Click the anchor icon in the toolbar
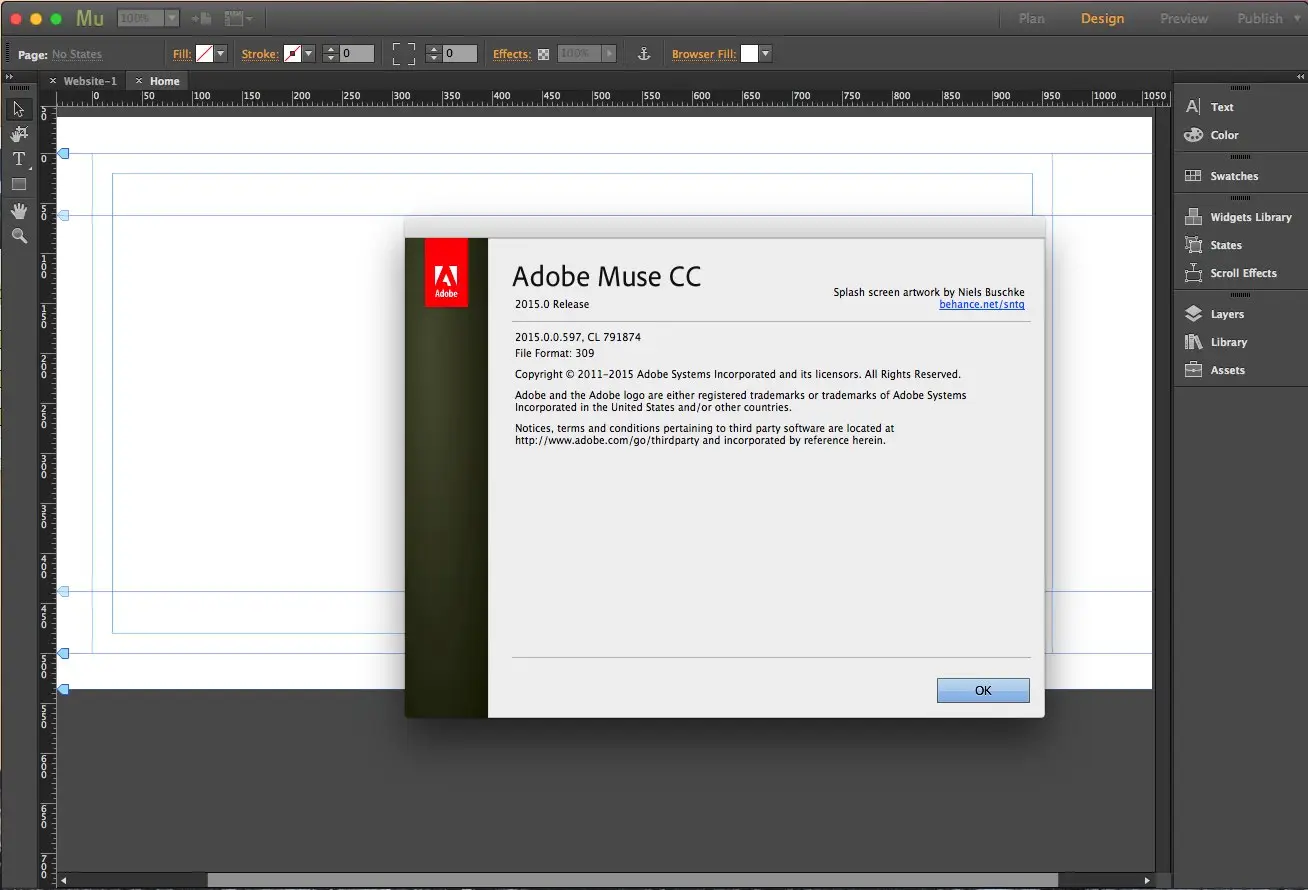This screenshot has width=1308, height=890. click(x=644, y=53)
